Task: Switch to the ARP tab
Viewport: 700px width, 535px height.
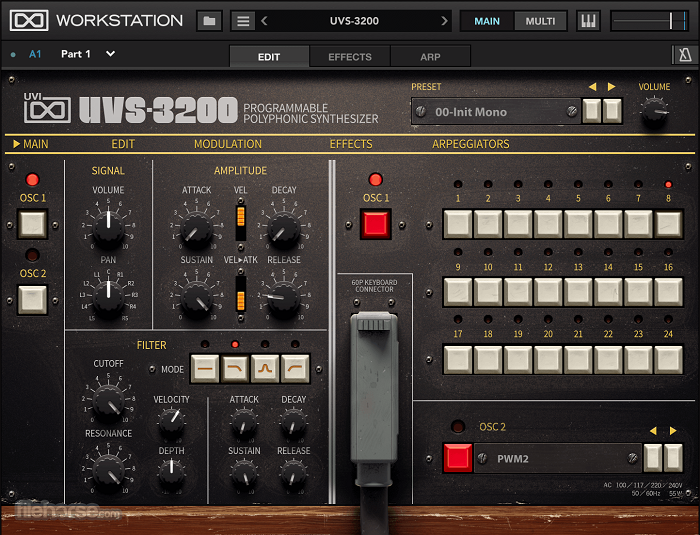Action: pos(430,57)
